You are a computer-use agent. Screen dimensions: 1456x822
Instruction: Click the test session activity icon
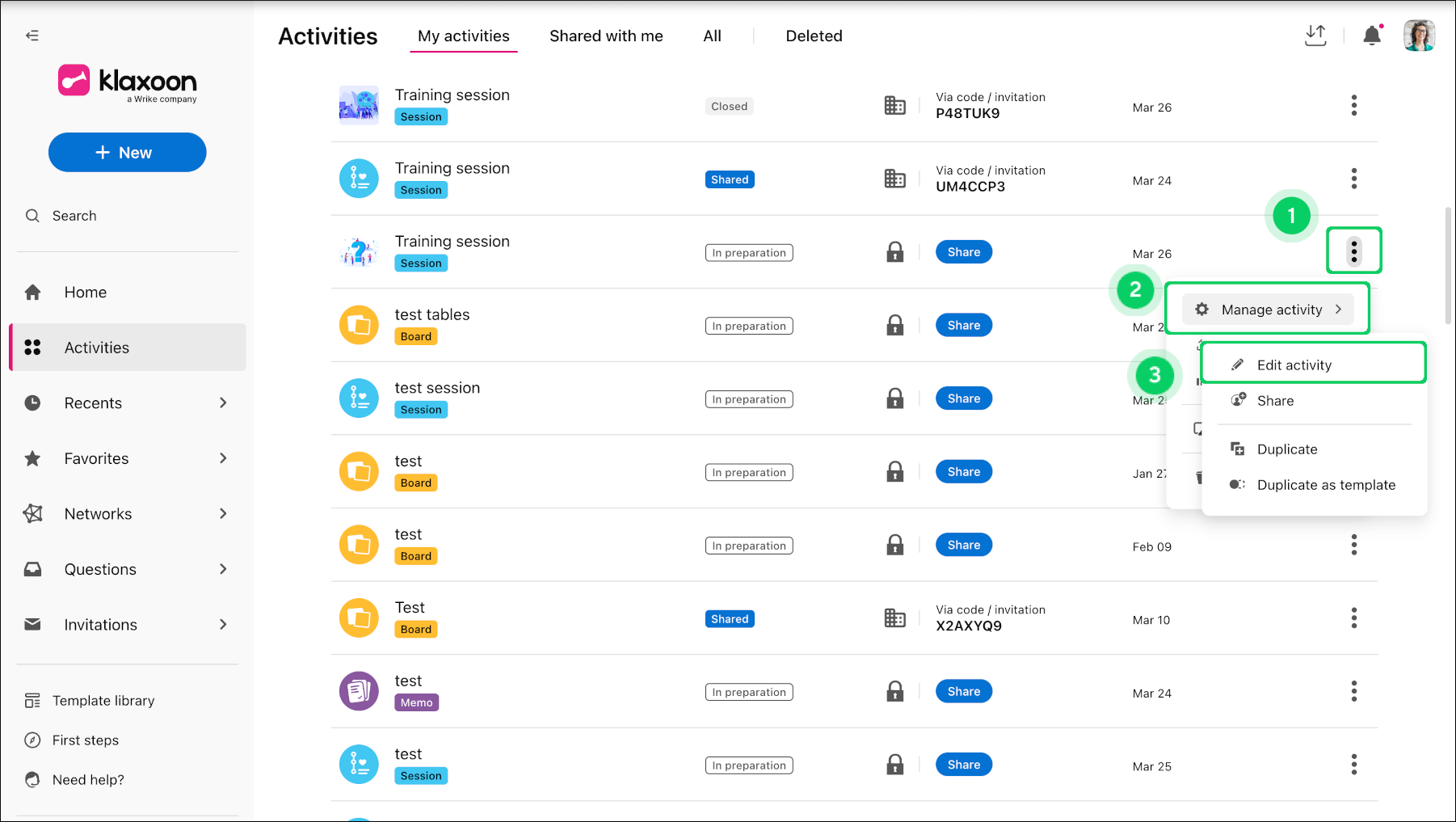click(x=359, y=398)
